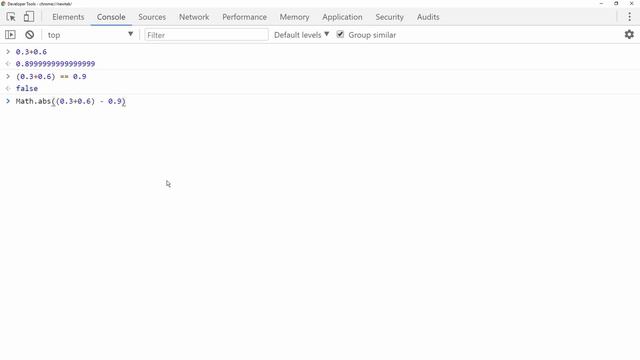Expand the Default levels dropdown
The image size is (640, 360).
301,35
